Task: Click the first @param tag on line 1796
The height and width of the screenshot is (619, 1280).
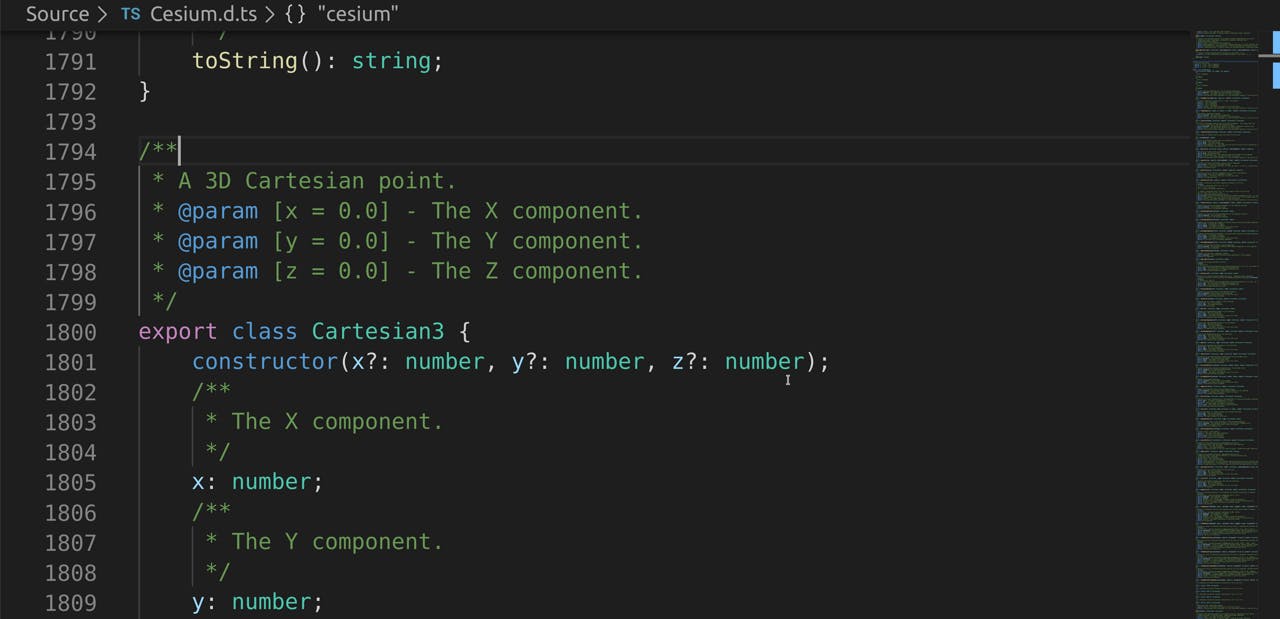Action: tap(218, 212)
